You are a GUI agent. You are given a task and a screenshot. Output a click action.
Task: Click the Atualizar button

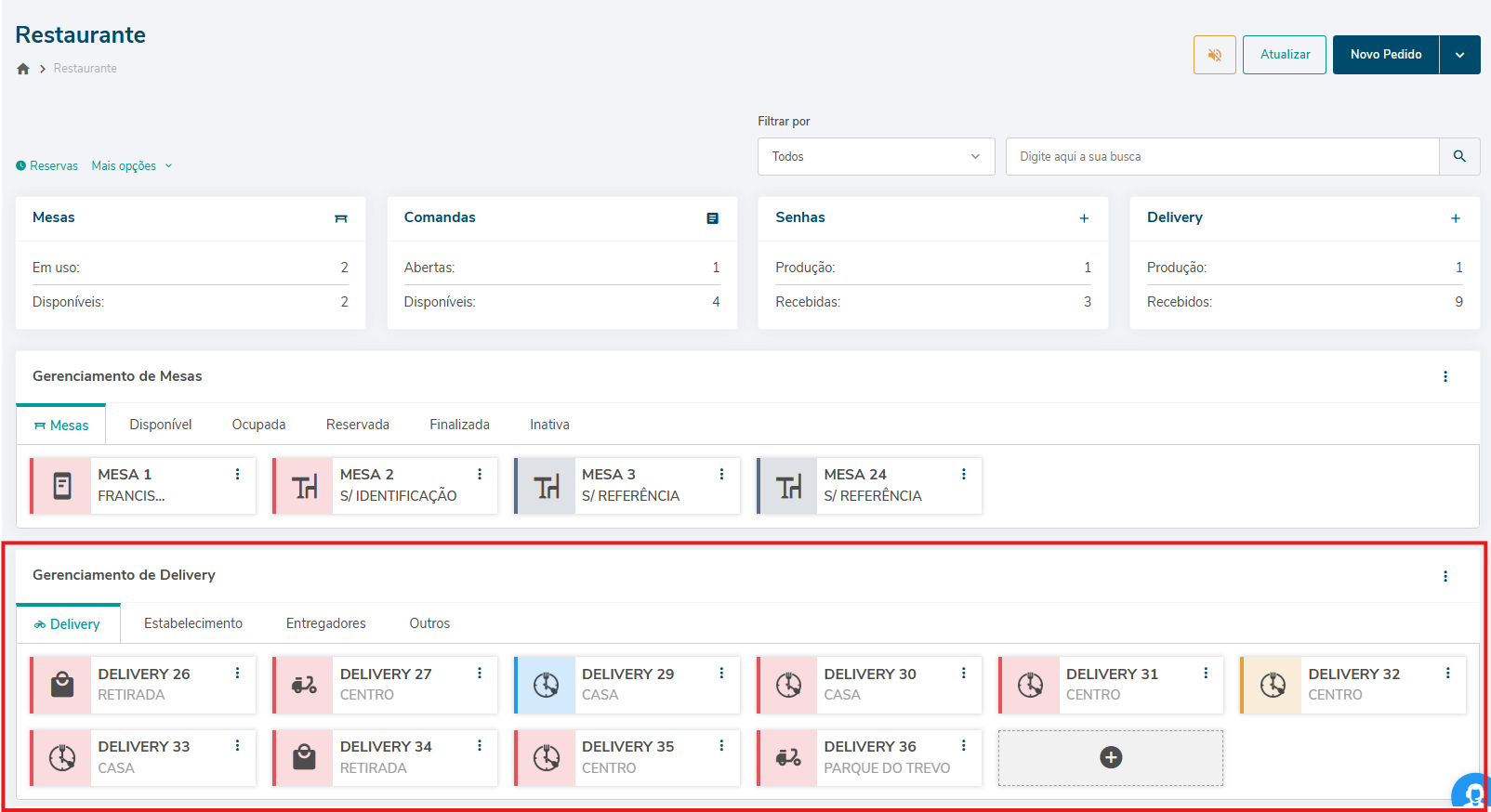[1284, 55]
